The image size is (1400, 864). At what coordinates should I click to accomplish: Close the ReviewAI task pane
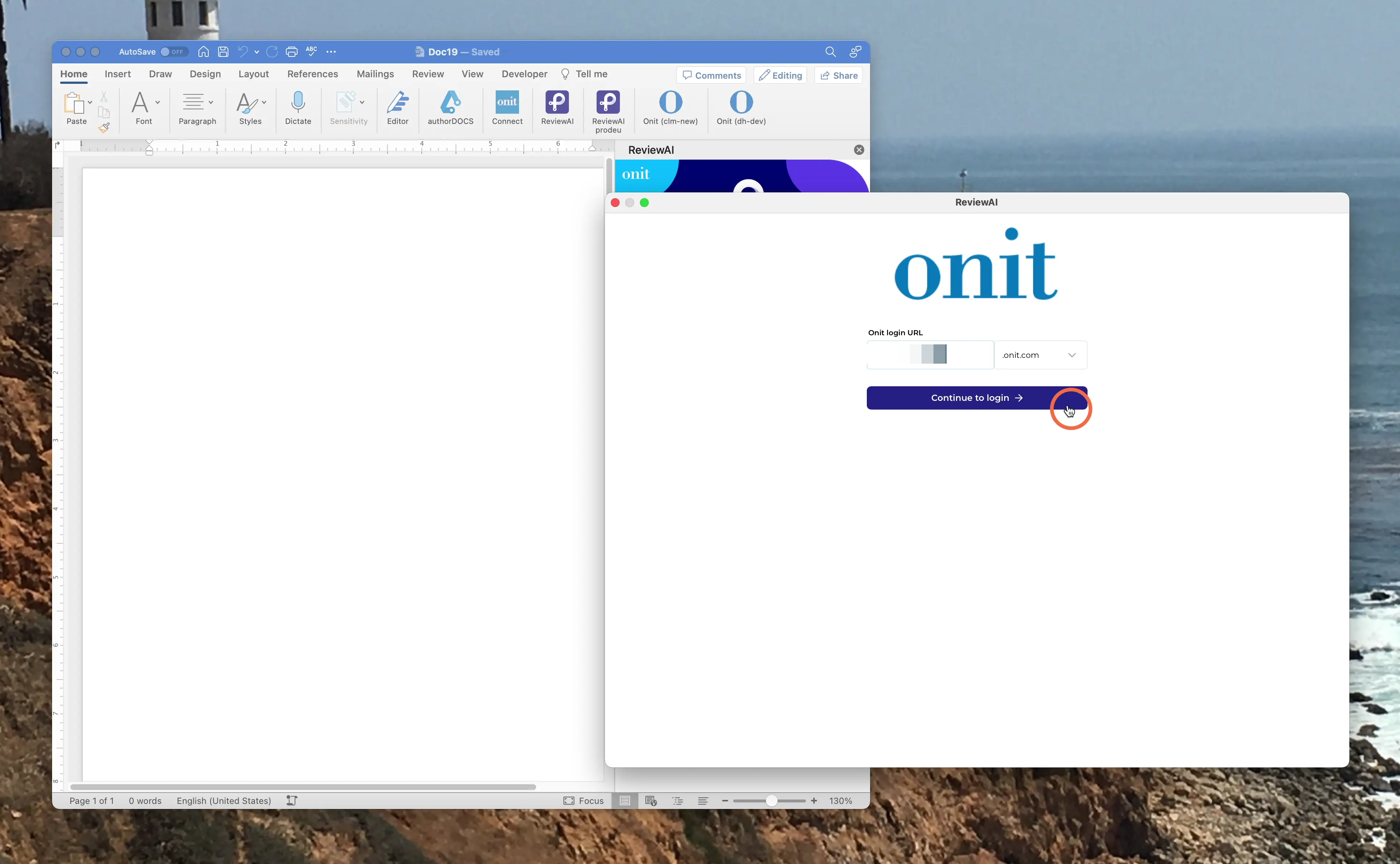coord(859,150)
